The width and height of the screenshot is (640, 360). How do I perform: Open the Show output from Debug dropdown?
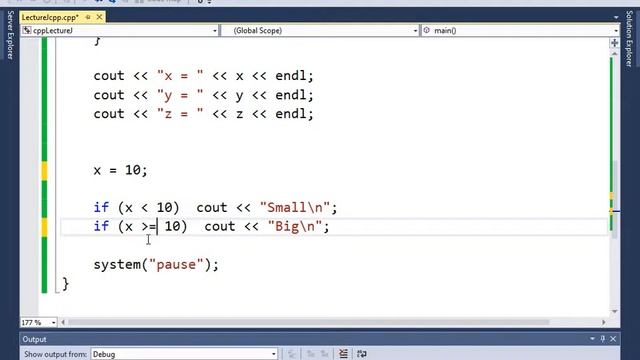pyautogui.click(x=184, y=354)
